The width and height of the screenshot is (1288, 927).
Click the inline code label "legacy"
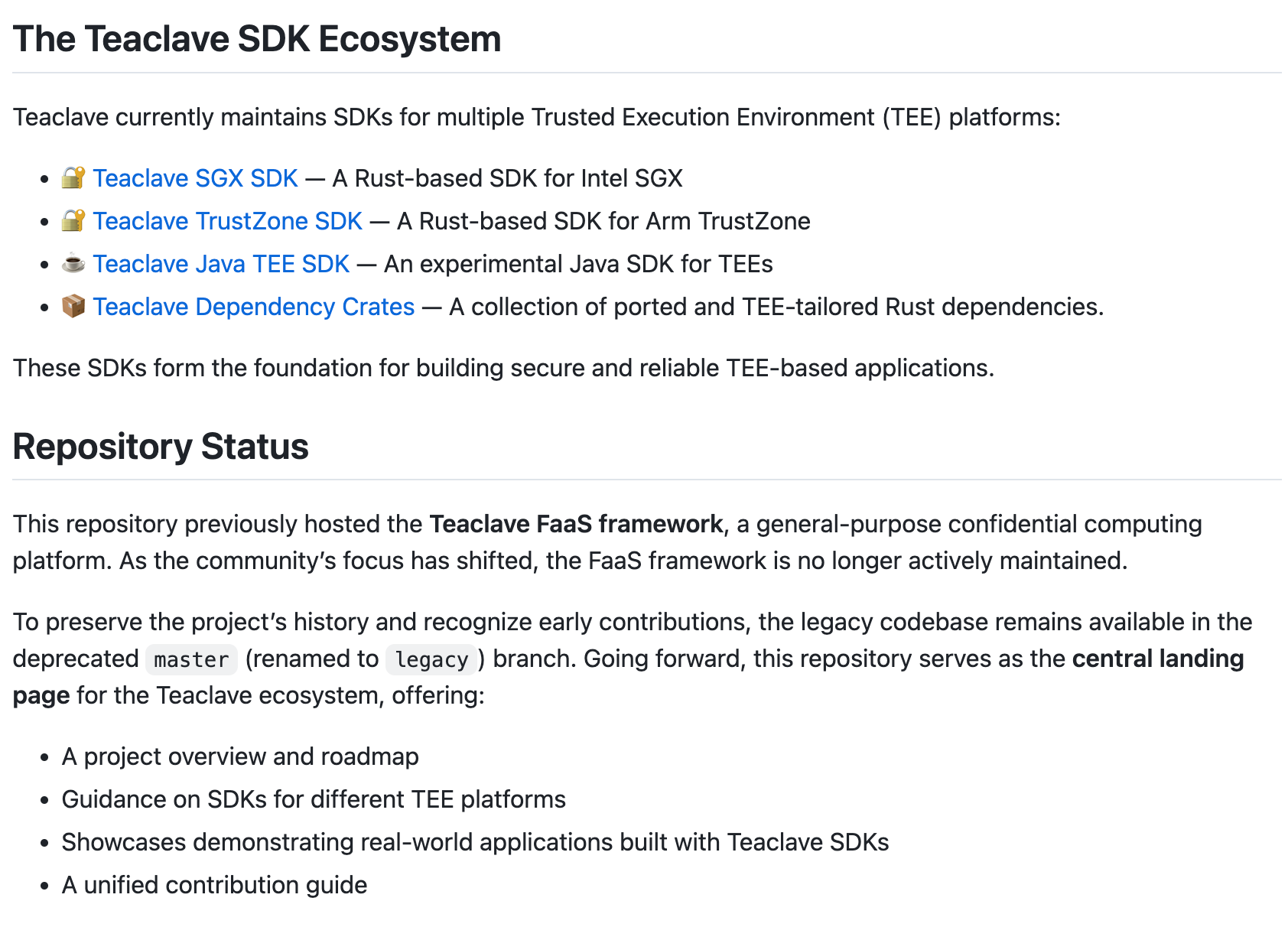(x=431, y=659)
